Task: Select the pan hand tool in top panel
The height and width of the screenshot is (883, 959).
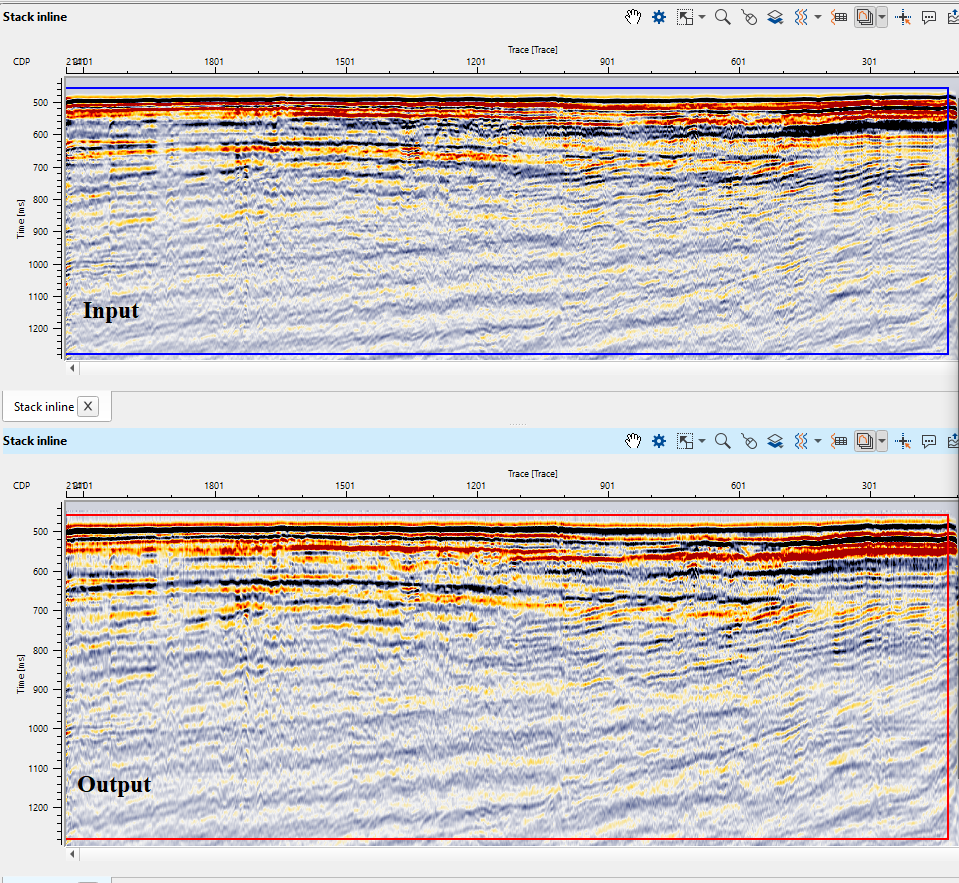Action: 633,17
